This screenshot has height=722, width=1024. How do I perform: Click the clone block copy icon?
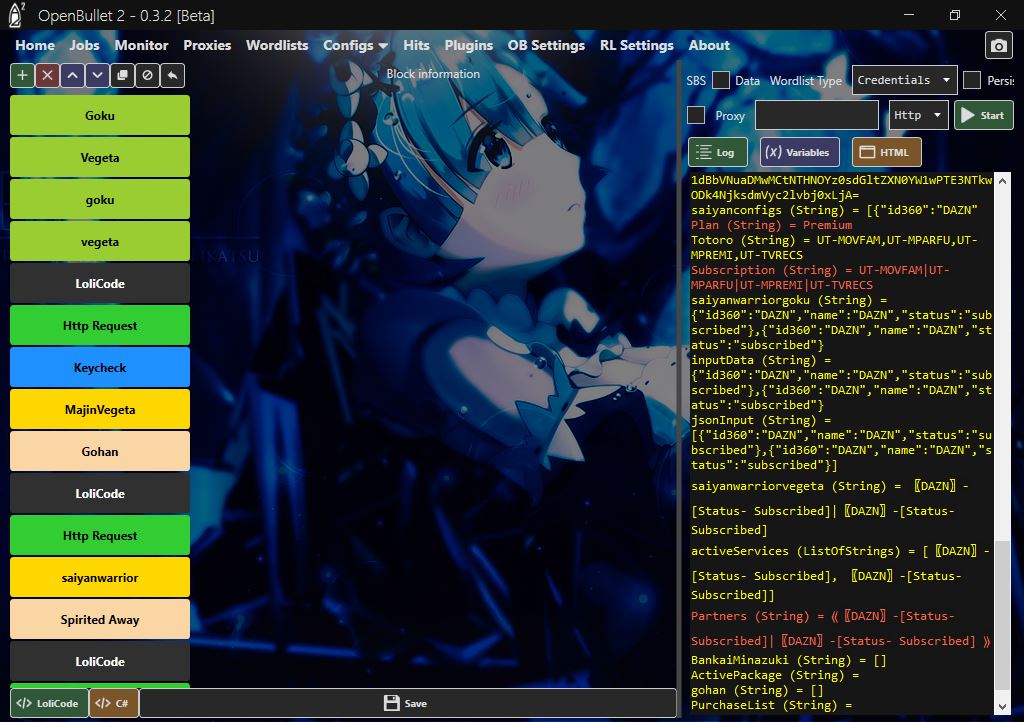[x=122, y=75]
